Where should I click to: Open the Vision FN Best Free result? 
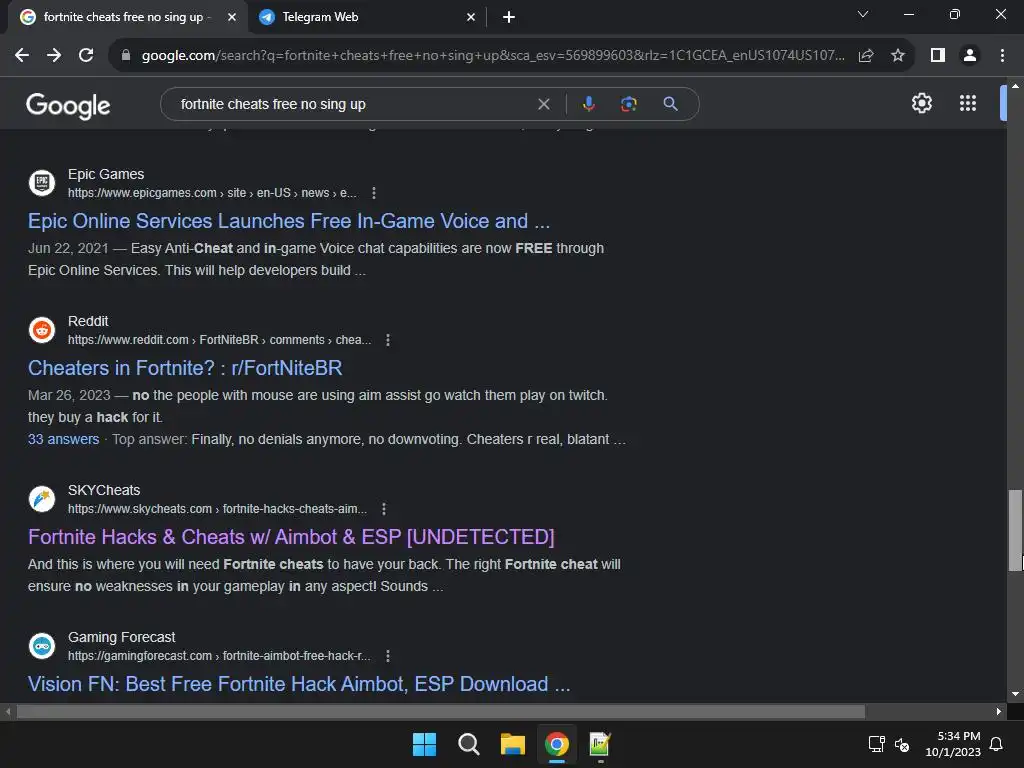click(x=299, y=684)
